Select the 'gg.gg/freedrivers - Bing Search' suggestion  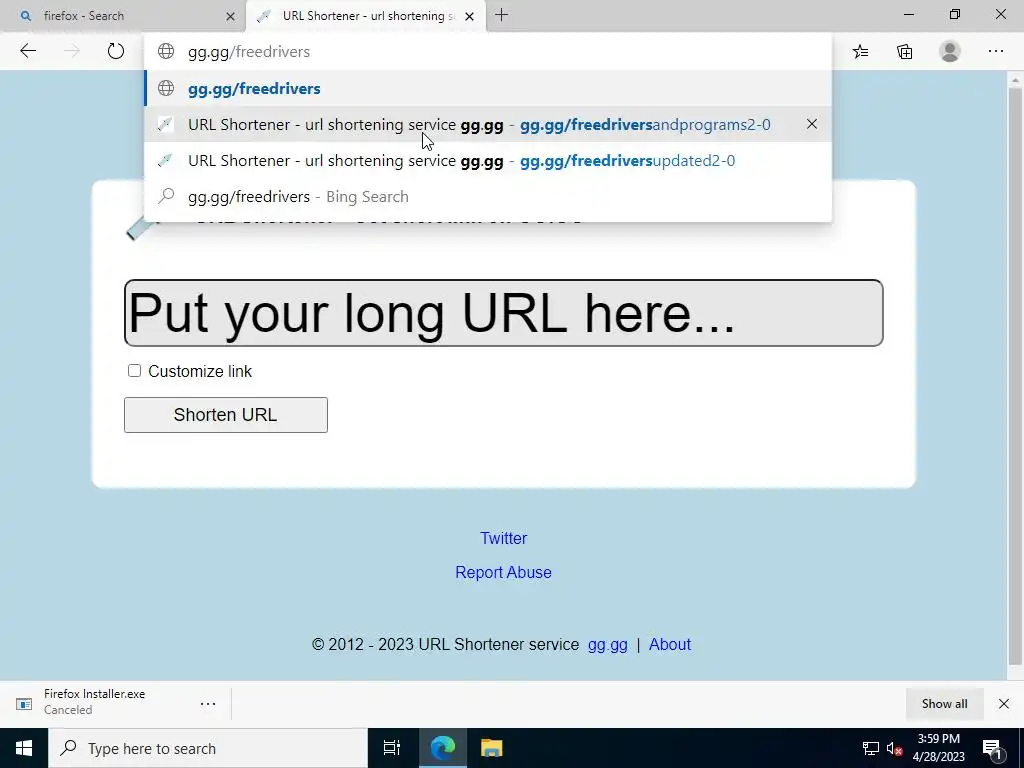click(x=488, y=197)
